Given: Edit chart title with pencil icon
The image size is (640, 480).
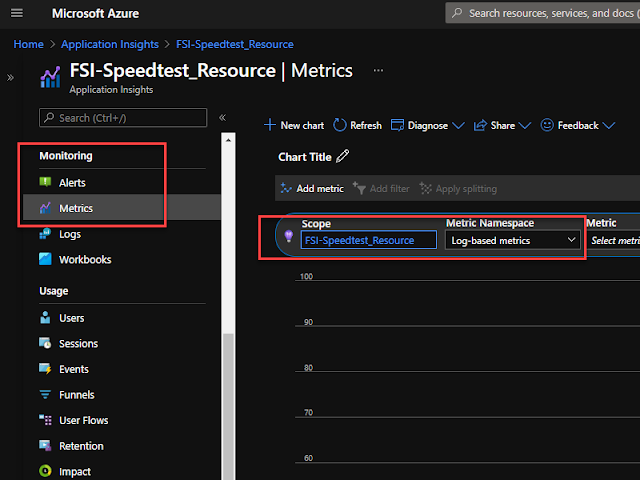Looking at the screenshot, I should tap(342, 156).
